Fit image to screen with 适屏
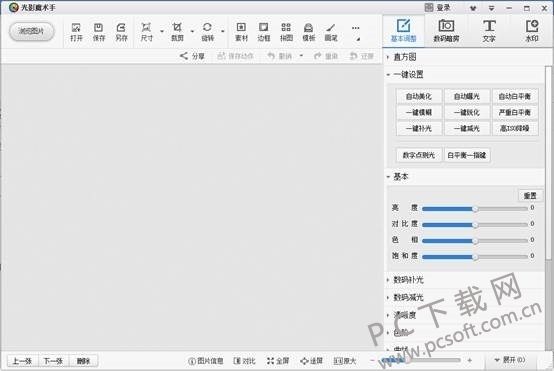 tap(311, 361)
